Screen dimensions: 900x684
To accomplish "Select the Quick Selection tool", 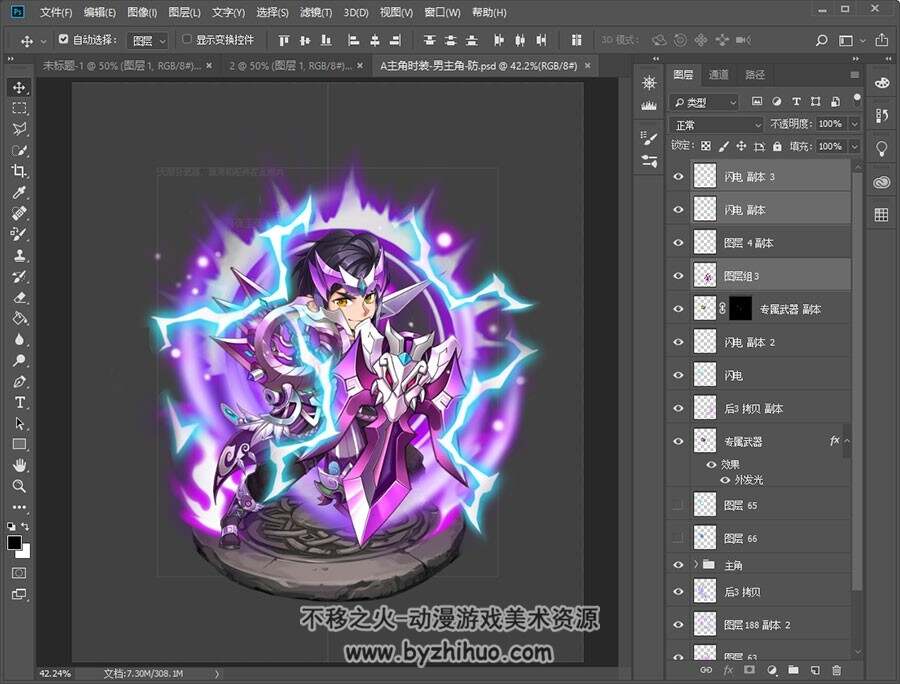I will point(19,150).
